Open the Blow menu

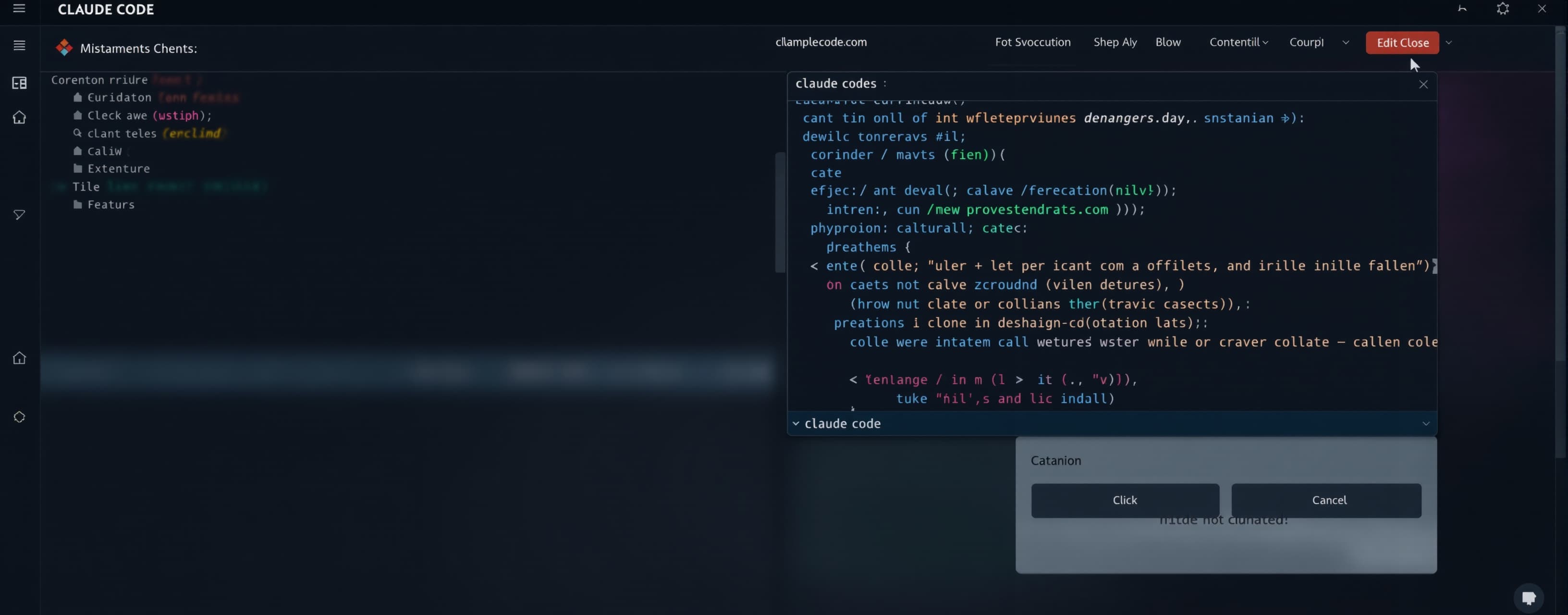coord(1168,42)
